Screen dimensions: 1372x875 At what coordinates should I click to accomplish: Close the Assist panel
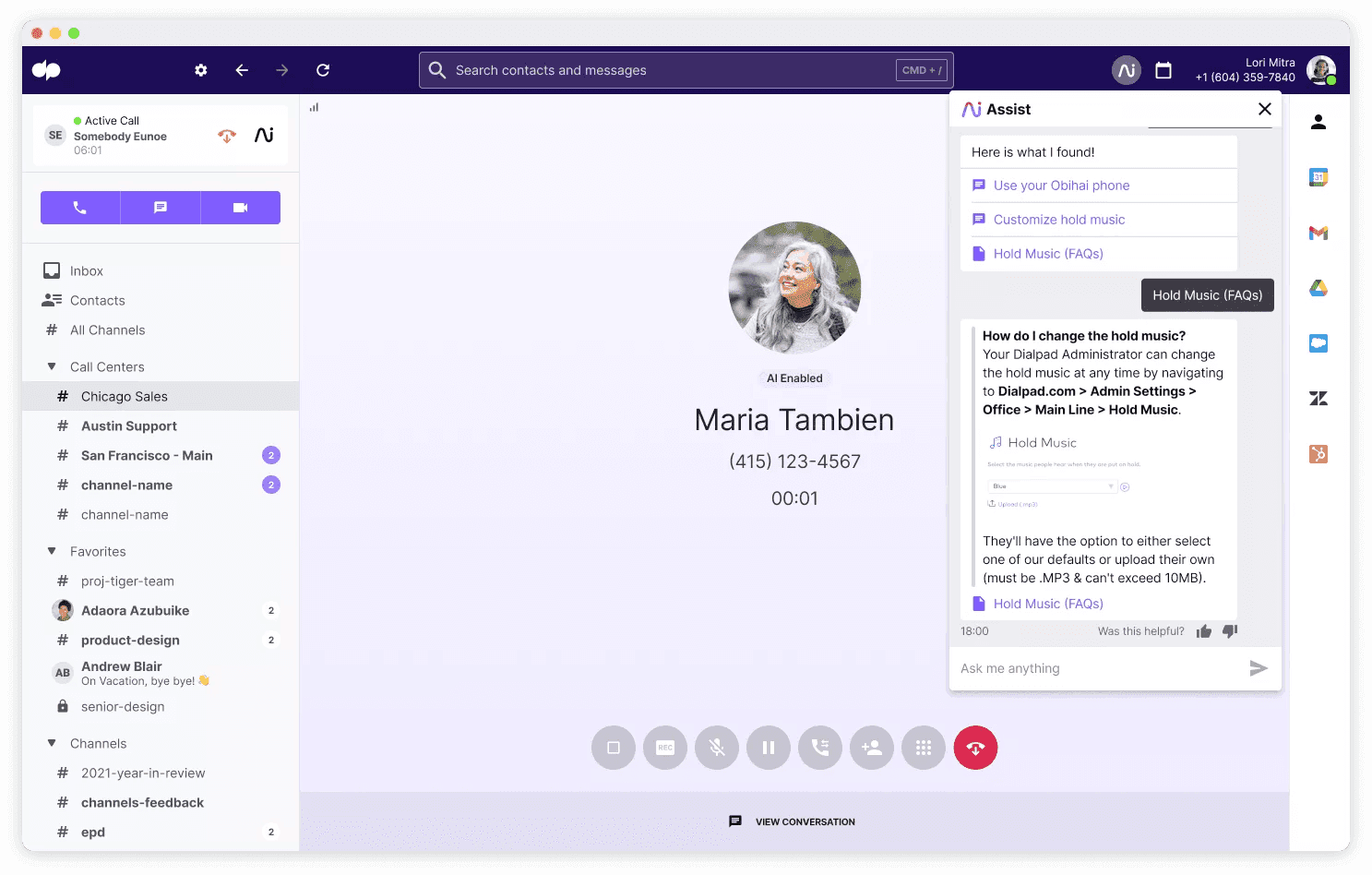(1265, 109)
